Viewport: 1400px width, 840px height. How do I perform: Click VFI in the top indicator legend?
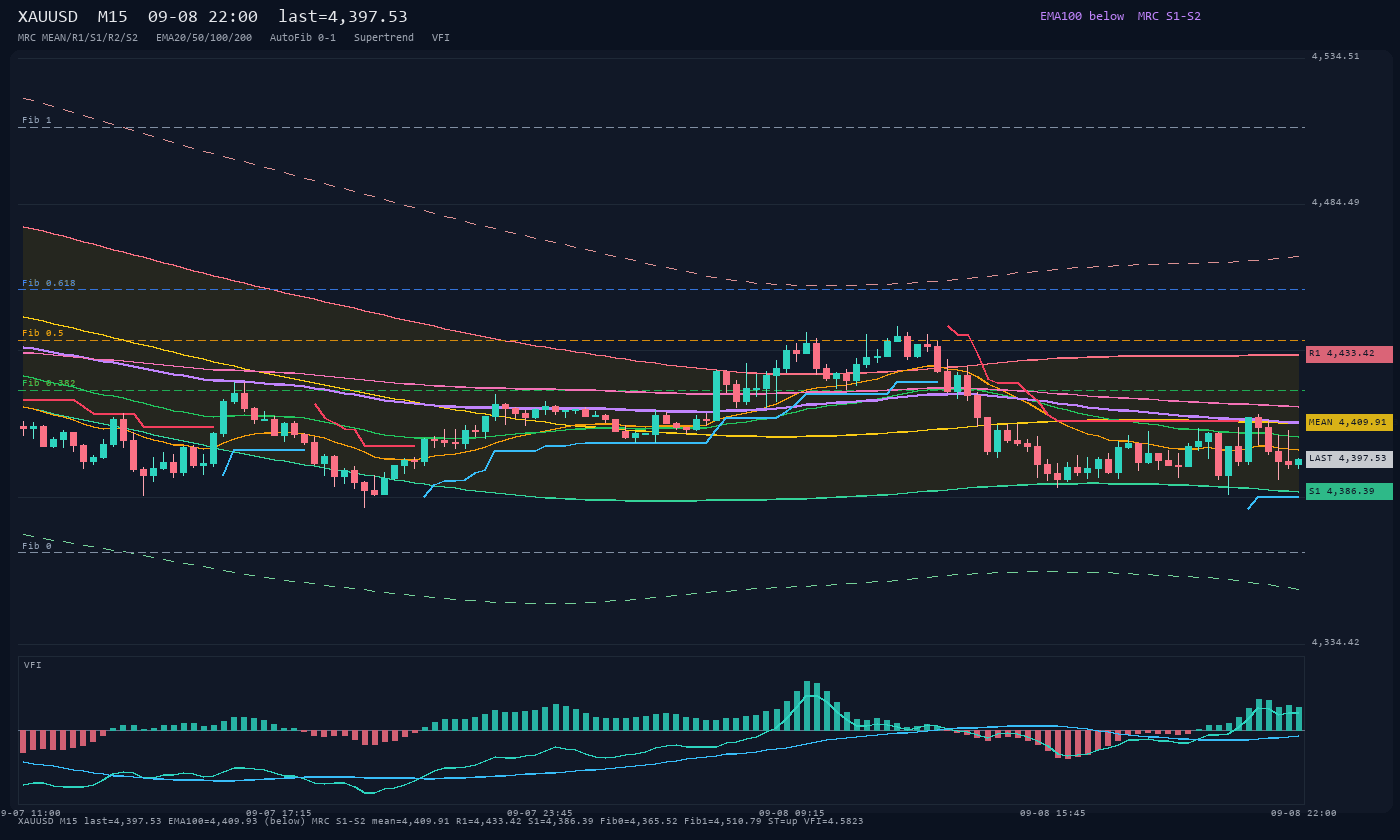tap(441, 38)
